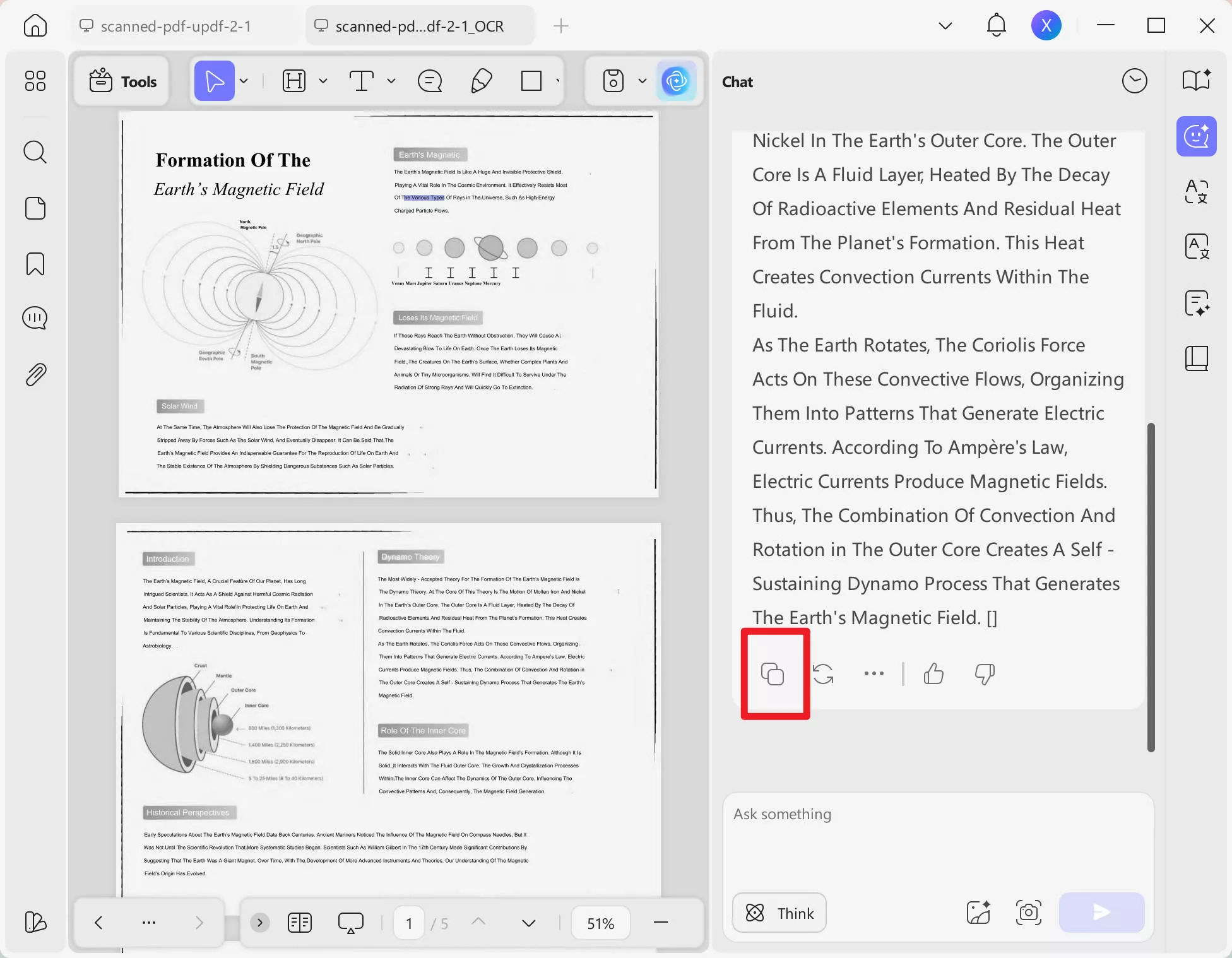Capture screenshot for chat input
This screenshot has width=1232, height=958.
pyautogui.click(x=1029, y=913)
